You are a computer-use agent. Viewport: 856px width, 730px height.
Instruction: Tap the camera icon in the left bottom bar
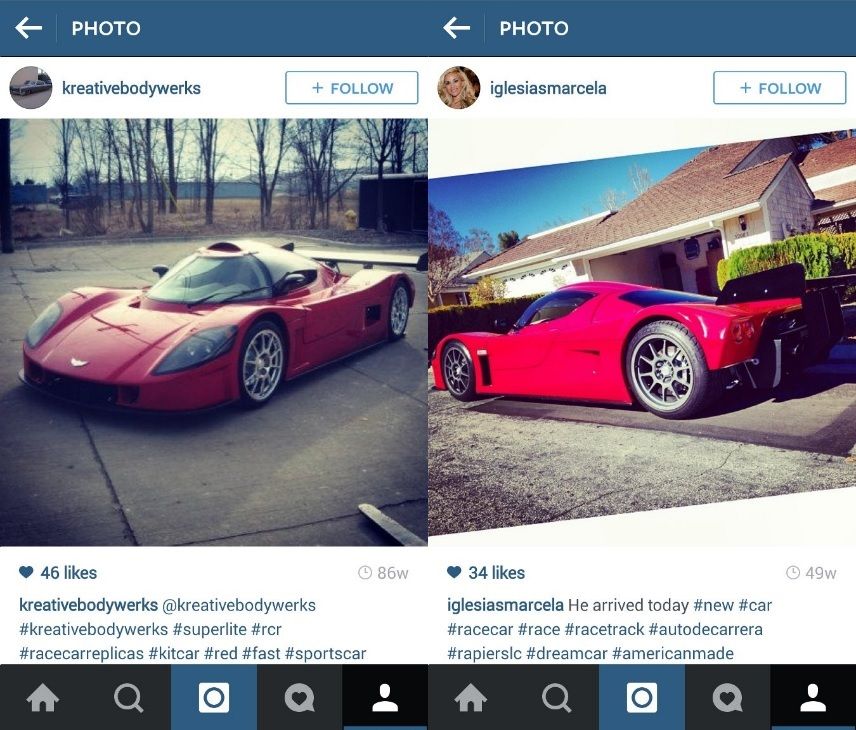(214, 697)
